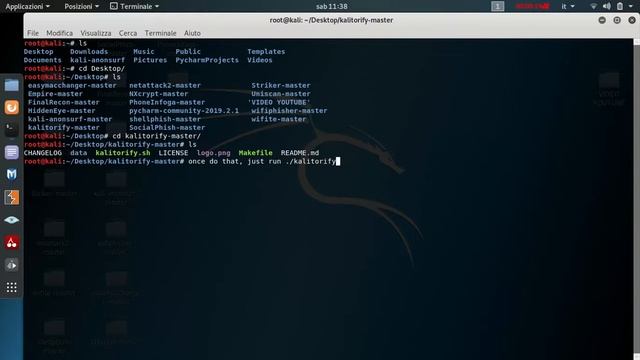This screenshot has width=640, height=360.
Task: Click 'Striker-master' in the listing
Action: coord(281,85)
